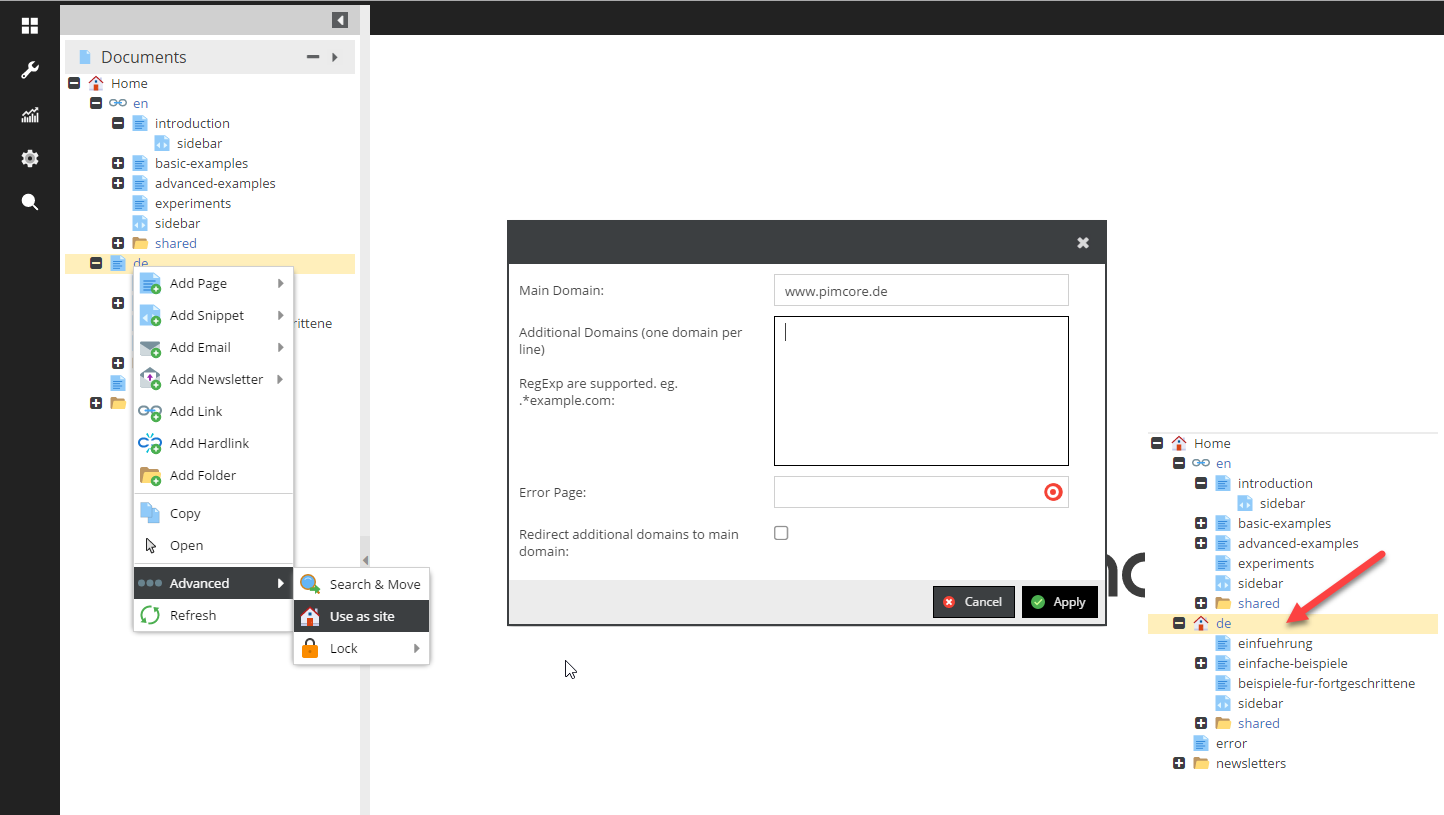
Task: Choose Add Hardlink from context menu
Action: coord(209,443)
